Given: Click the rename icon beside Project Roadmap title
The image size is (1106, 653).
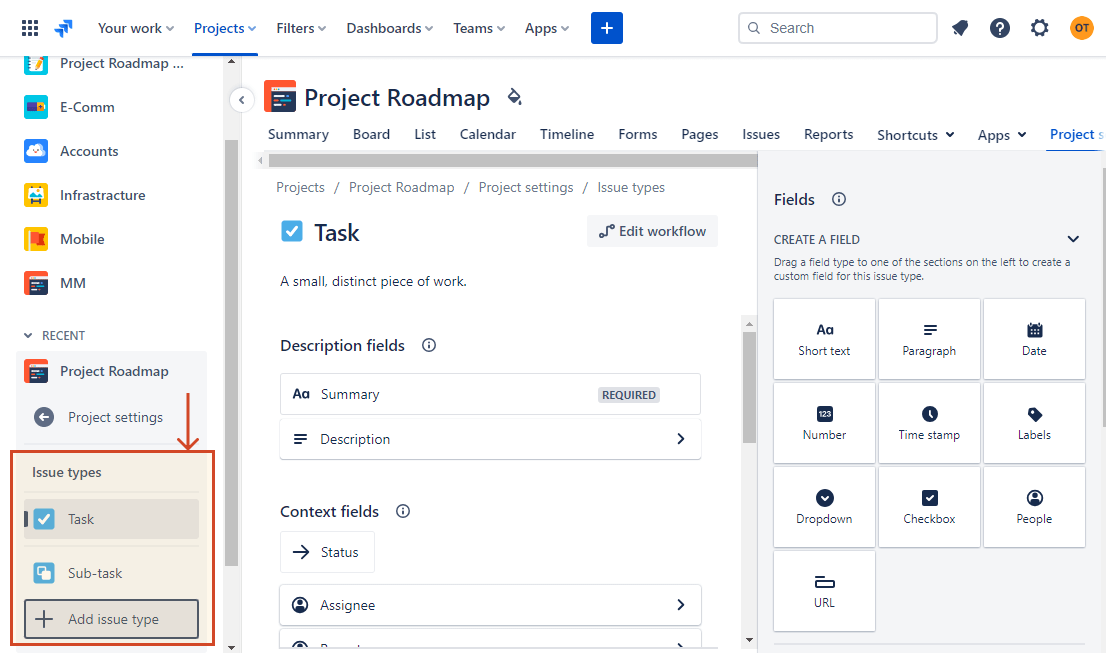Looking at the screenshot, I should click(514, 97).
